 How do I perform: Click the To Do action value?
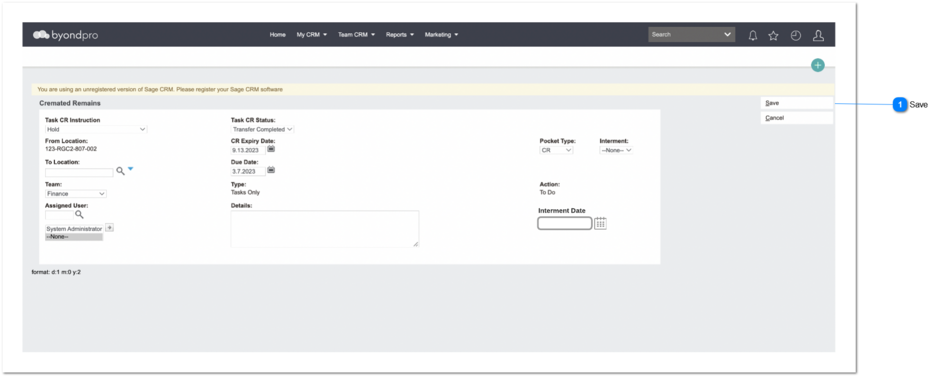tap(547, 192)
